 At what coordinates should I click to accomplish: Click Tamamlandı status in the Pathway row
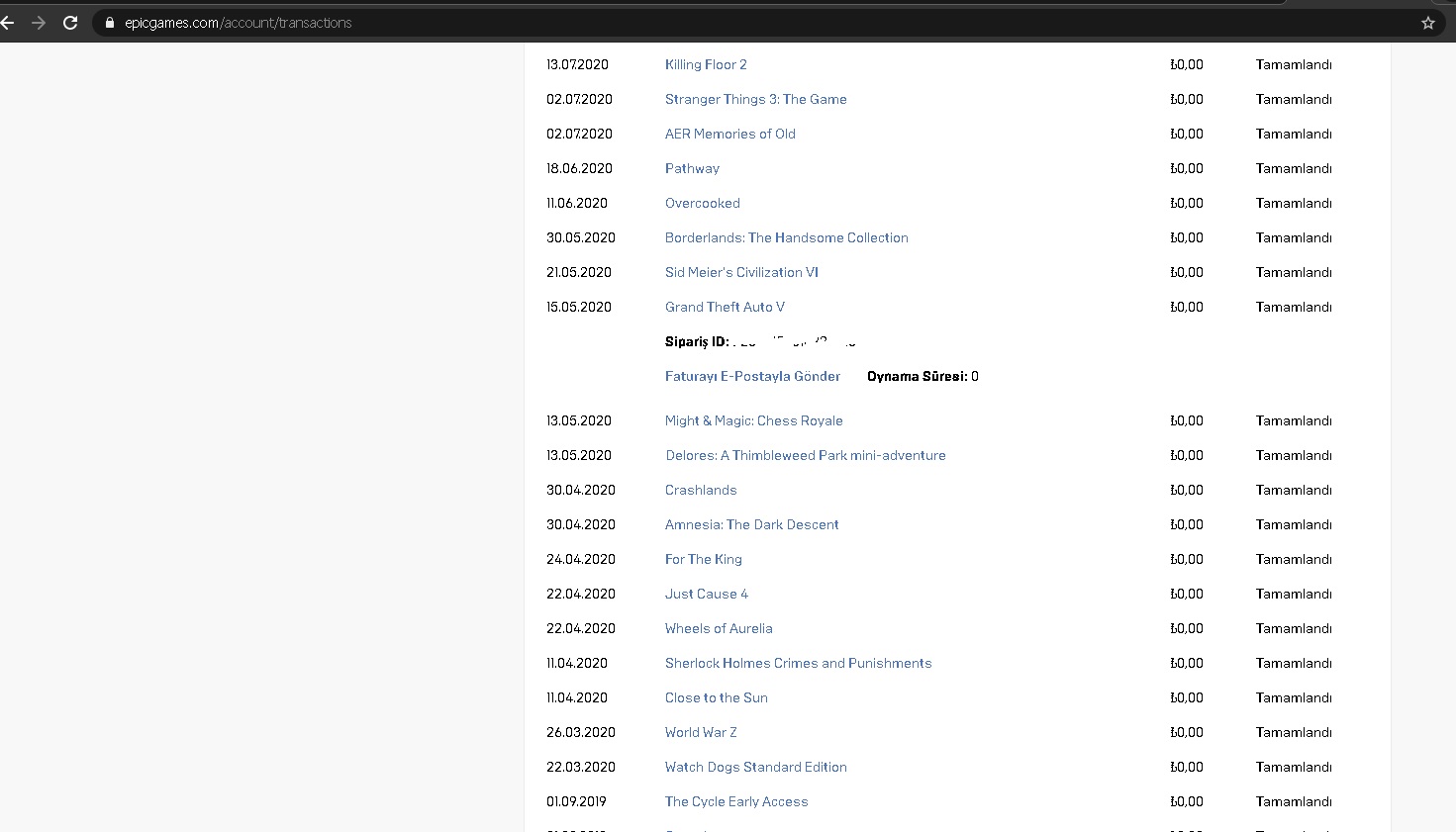coord(1294,168)
